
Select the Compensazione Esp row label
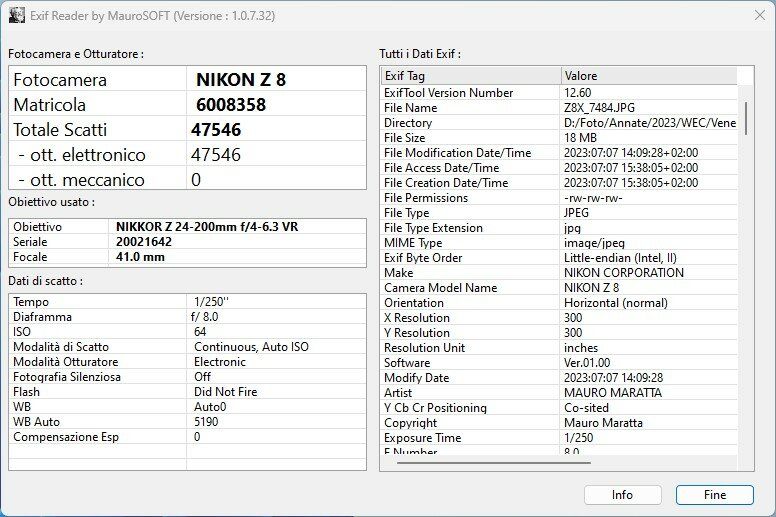[x=66, y=437]
